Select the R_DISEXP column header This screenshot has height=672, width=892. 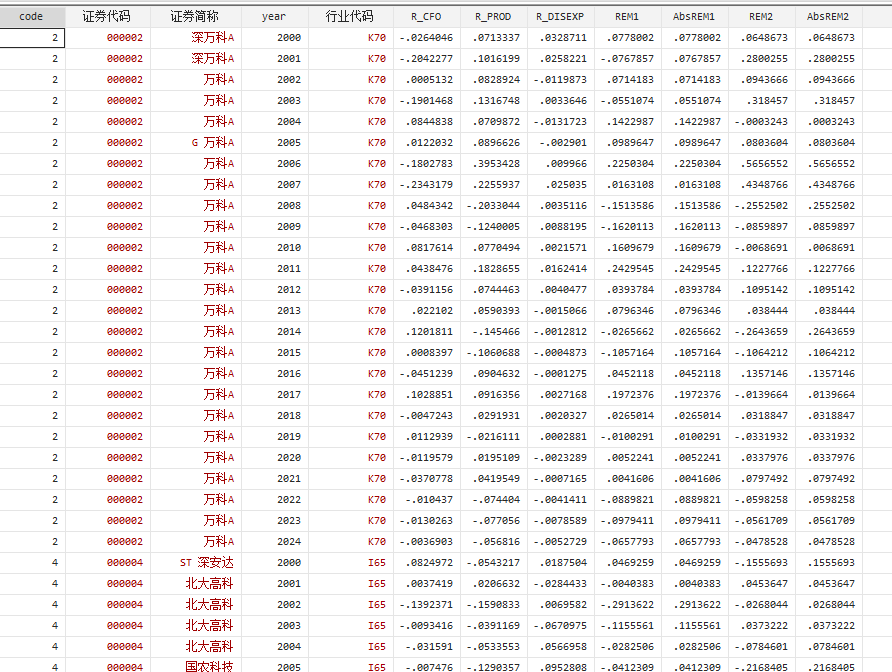point(560,17)
